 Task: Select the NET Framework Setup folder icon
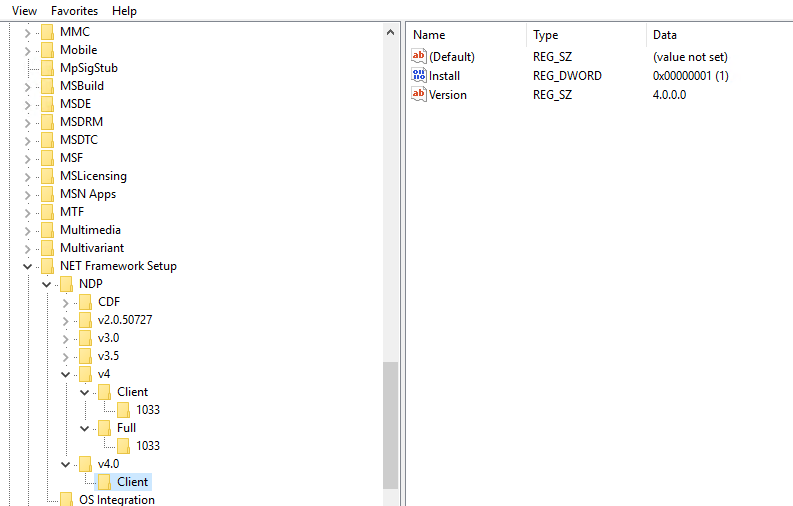click(48, 266)
